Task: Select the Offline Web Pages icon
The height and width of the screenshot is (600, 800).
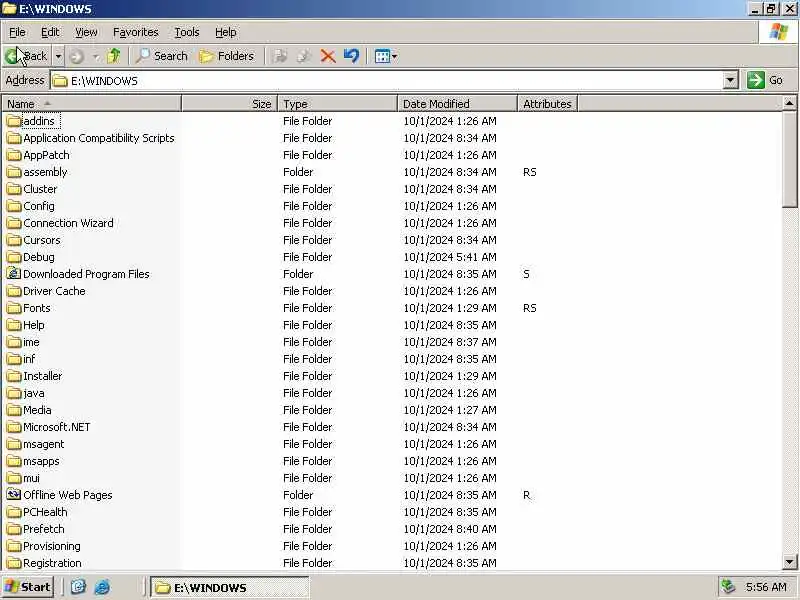Action: click(14, 494)
